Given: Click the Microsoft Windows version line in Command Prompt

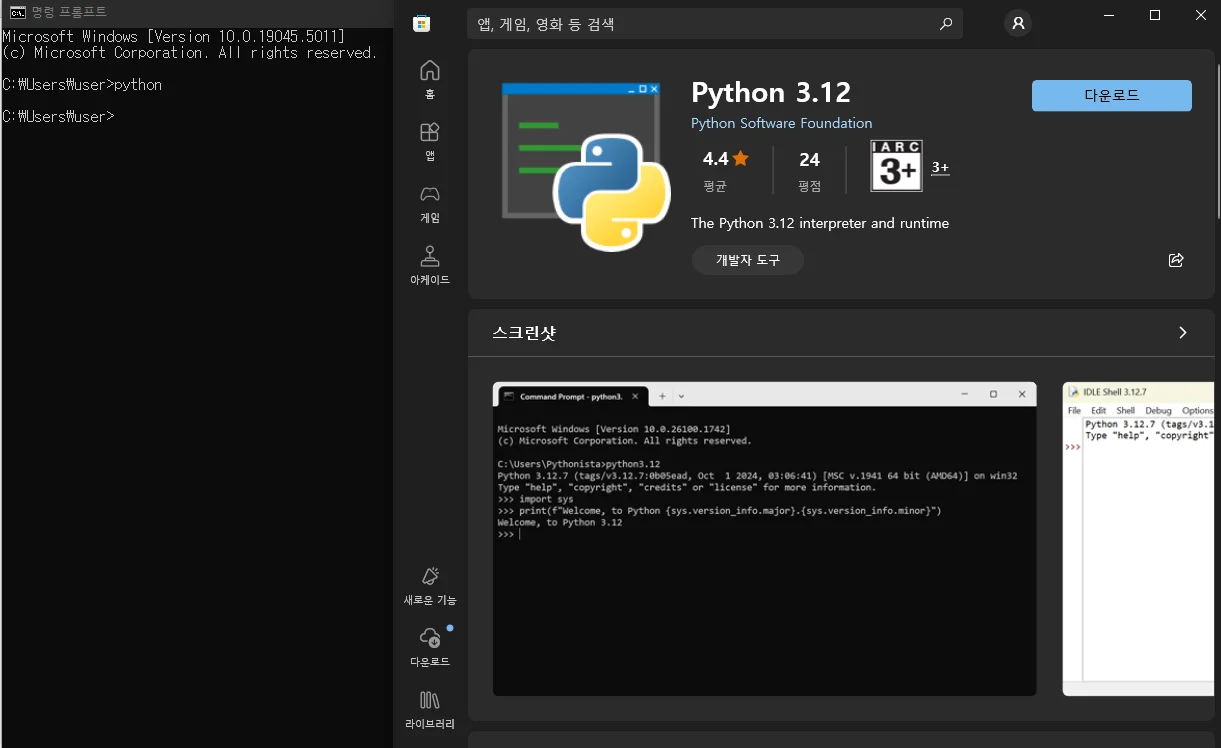Looking at the screenshot, I should coord(173,37).
